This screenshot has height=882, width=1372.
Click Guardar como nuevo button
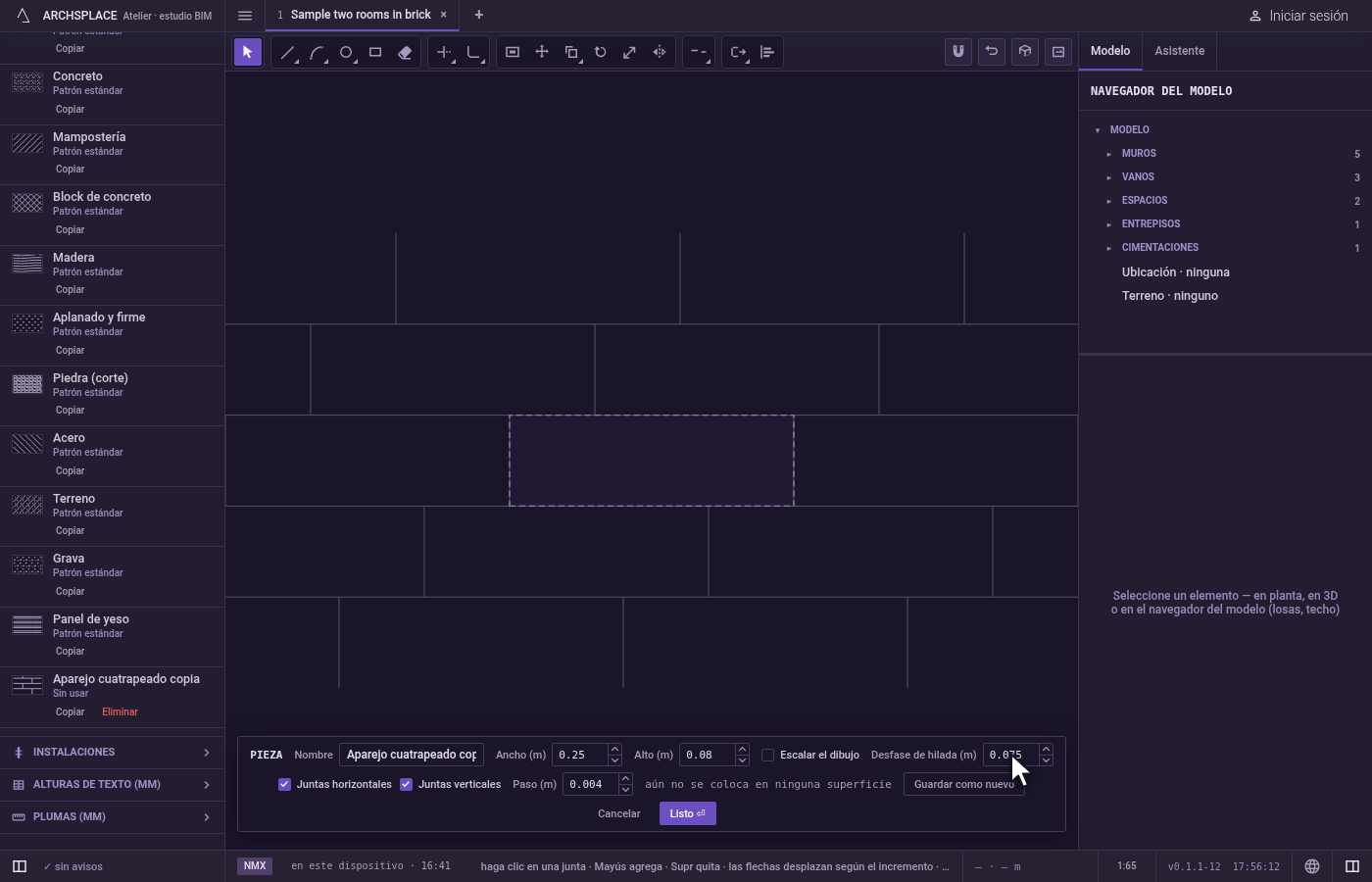tap(964, 784)
